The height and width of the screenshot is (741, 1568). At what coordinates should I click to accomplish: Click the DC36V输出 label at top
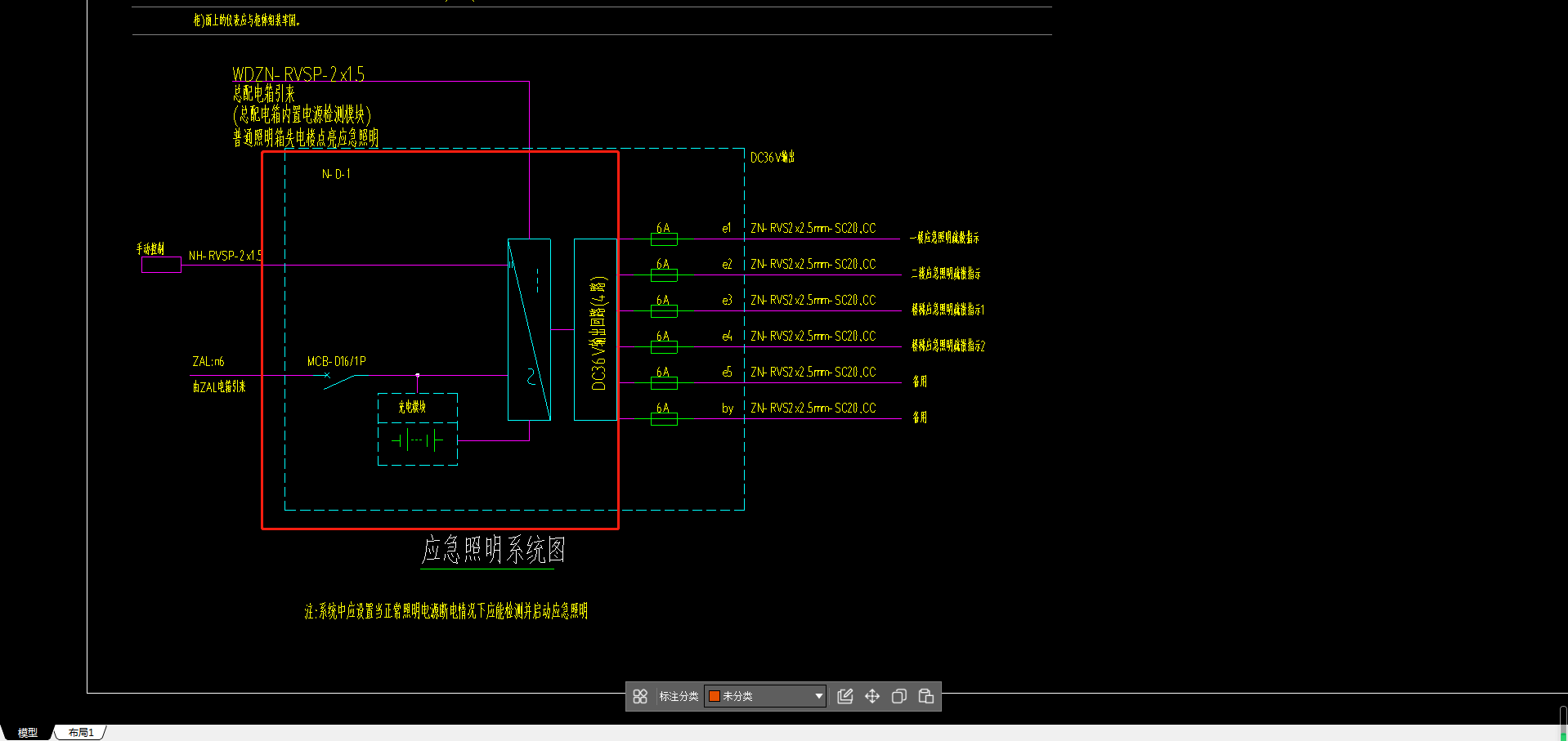773,157
